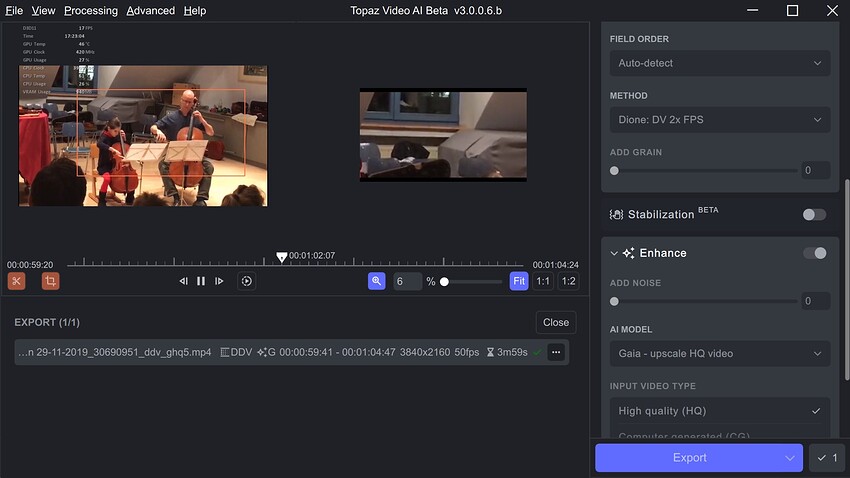Open the Processing menu
The height and width of the screenshot is (478, 850).
click(90, 10)
